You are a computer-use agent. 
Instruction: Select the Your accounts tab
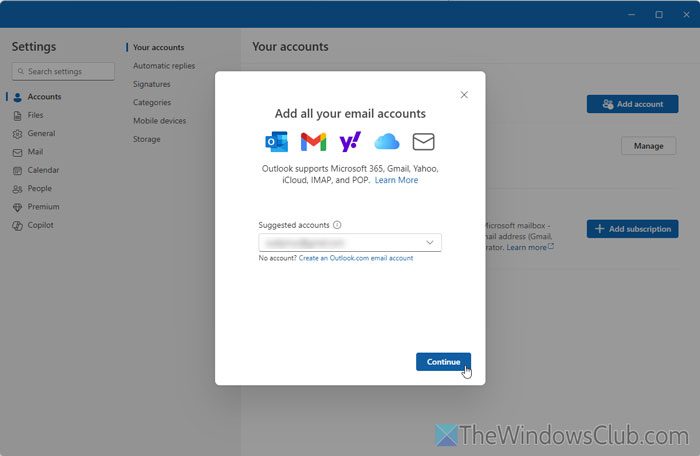[158, 47]
